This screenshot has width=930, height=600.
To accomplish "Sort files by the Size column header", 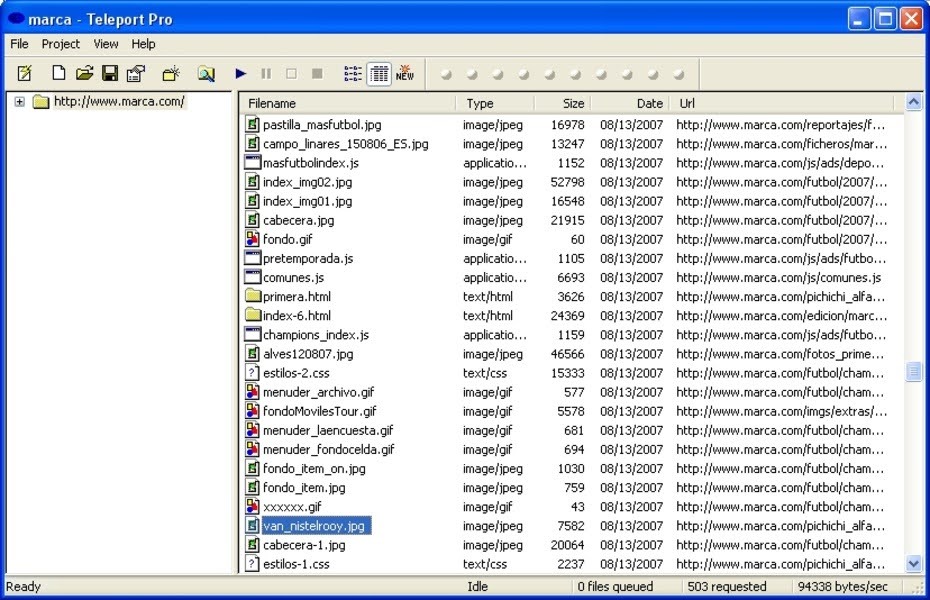I will pyautogui.click(x=562, y=103).
